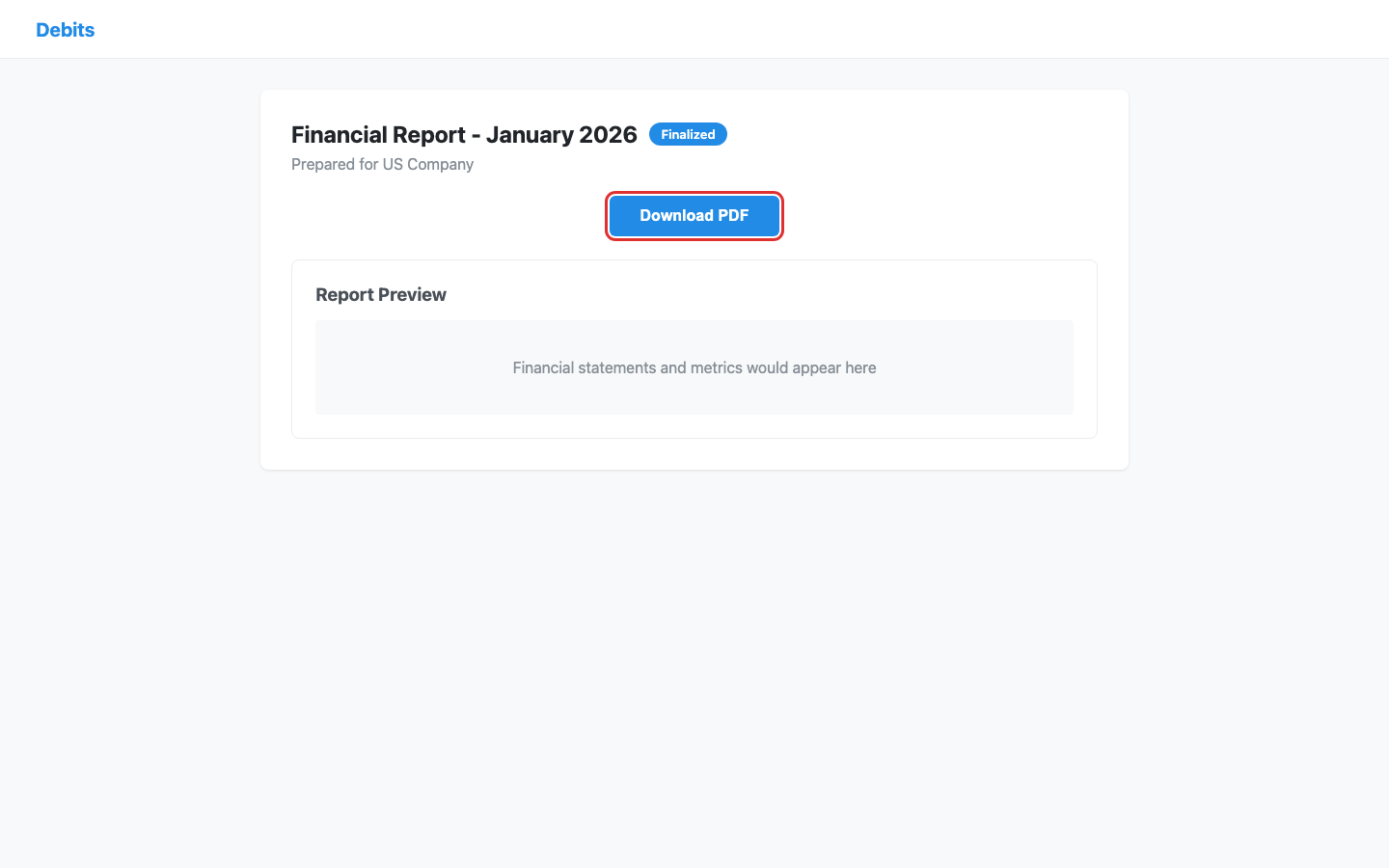This screenshot has height=868, width=1389.
Task: Click the blue Download PDF highlighted control
Action: (694, 215)
